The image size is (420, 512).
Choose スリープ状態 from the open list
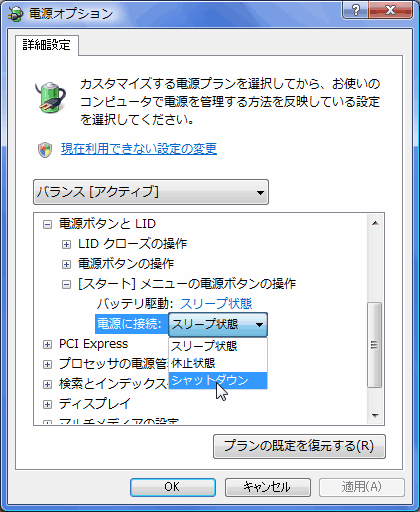point(218,346)
